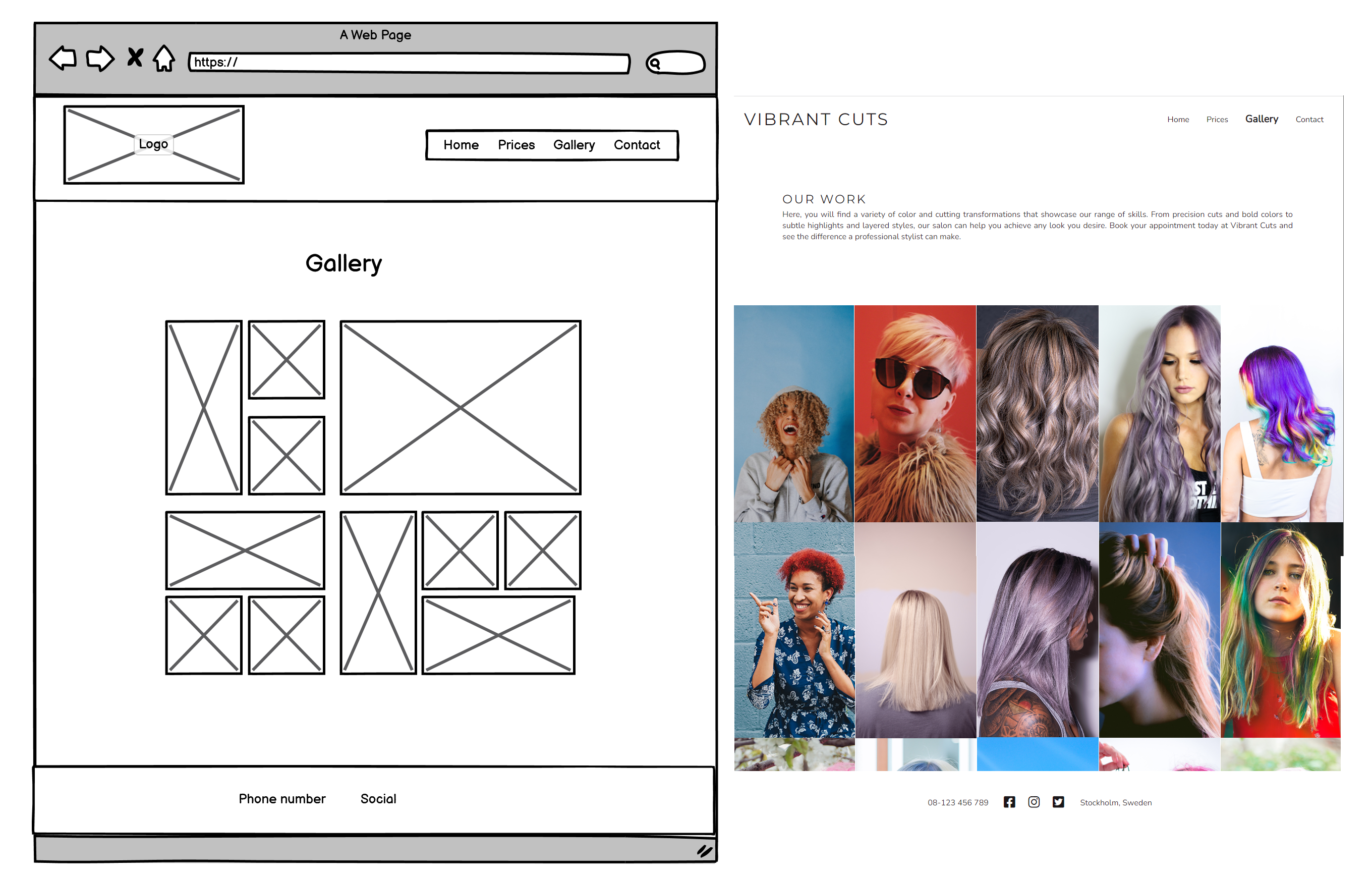The width and height of the screenshot is (1372, 876).
Task: Click the back arrow in wireframe browser
Action: pos(63,59)
